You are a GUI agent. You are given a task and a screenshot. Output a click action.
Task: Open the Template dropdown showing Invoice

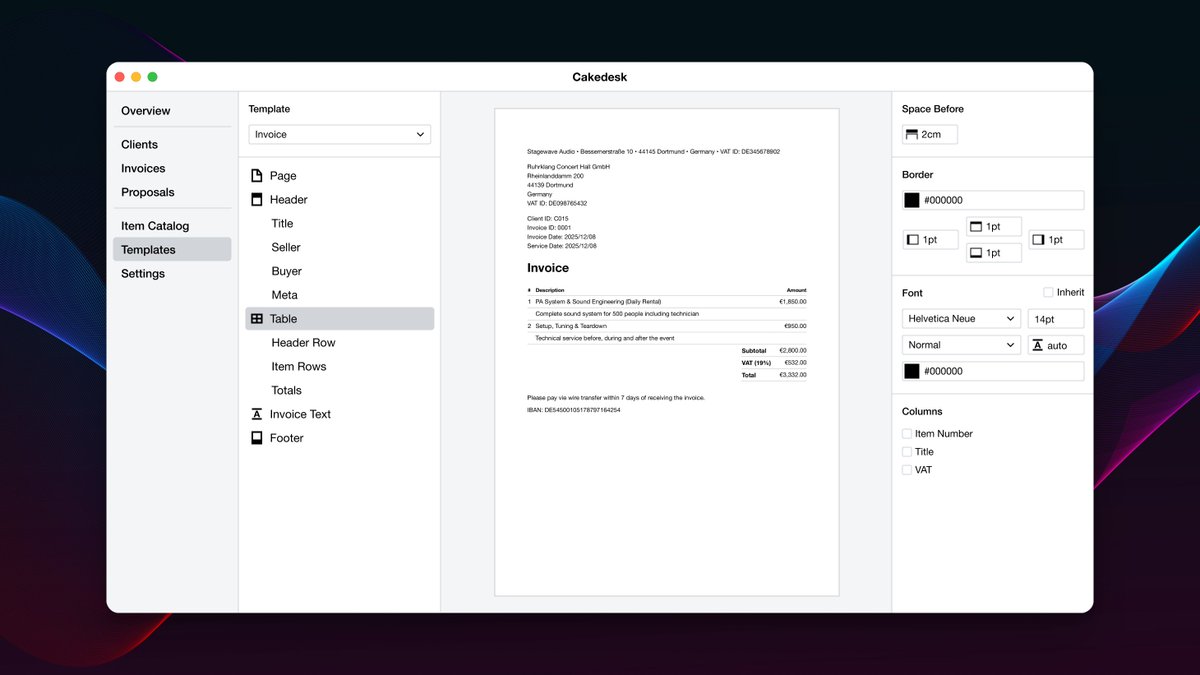tap(339, 132)
